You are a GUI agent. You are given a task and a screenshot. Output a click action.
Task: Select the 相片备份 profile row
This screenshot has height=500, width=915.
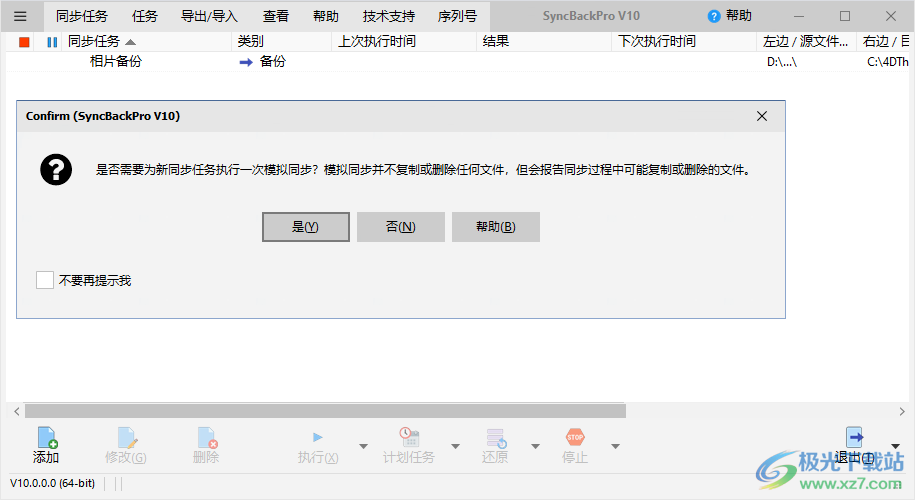tap(458, 62)
